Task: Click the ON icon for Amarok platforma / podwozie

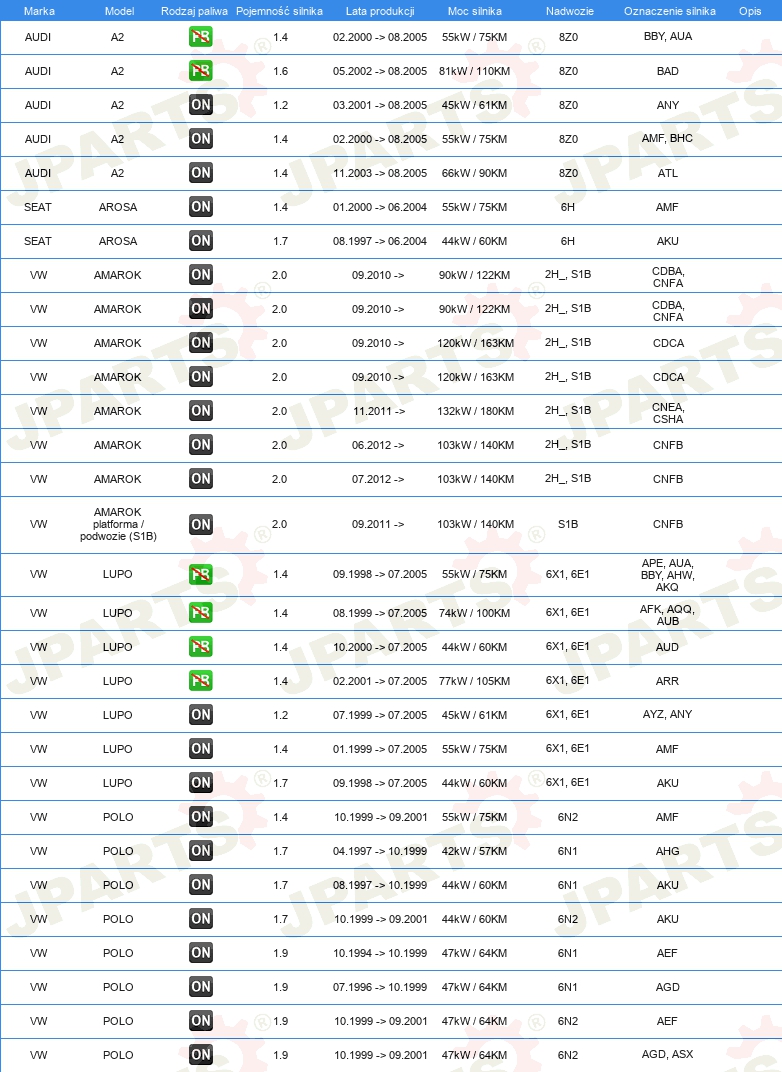Action: (x=200, y=524)
